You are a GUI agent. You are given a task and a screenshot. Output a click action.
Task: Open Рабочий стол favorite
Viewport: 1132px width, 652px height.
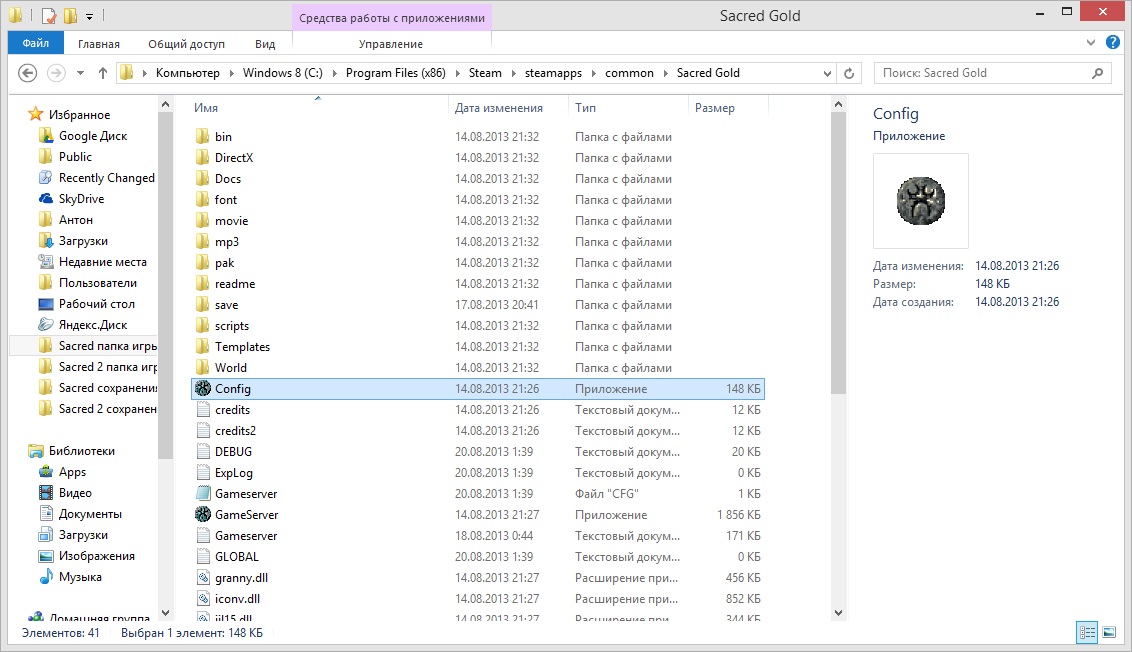click(97, 304)
